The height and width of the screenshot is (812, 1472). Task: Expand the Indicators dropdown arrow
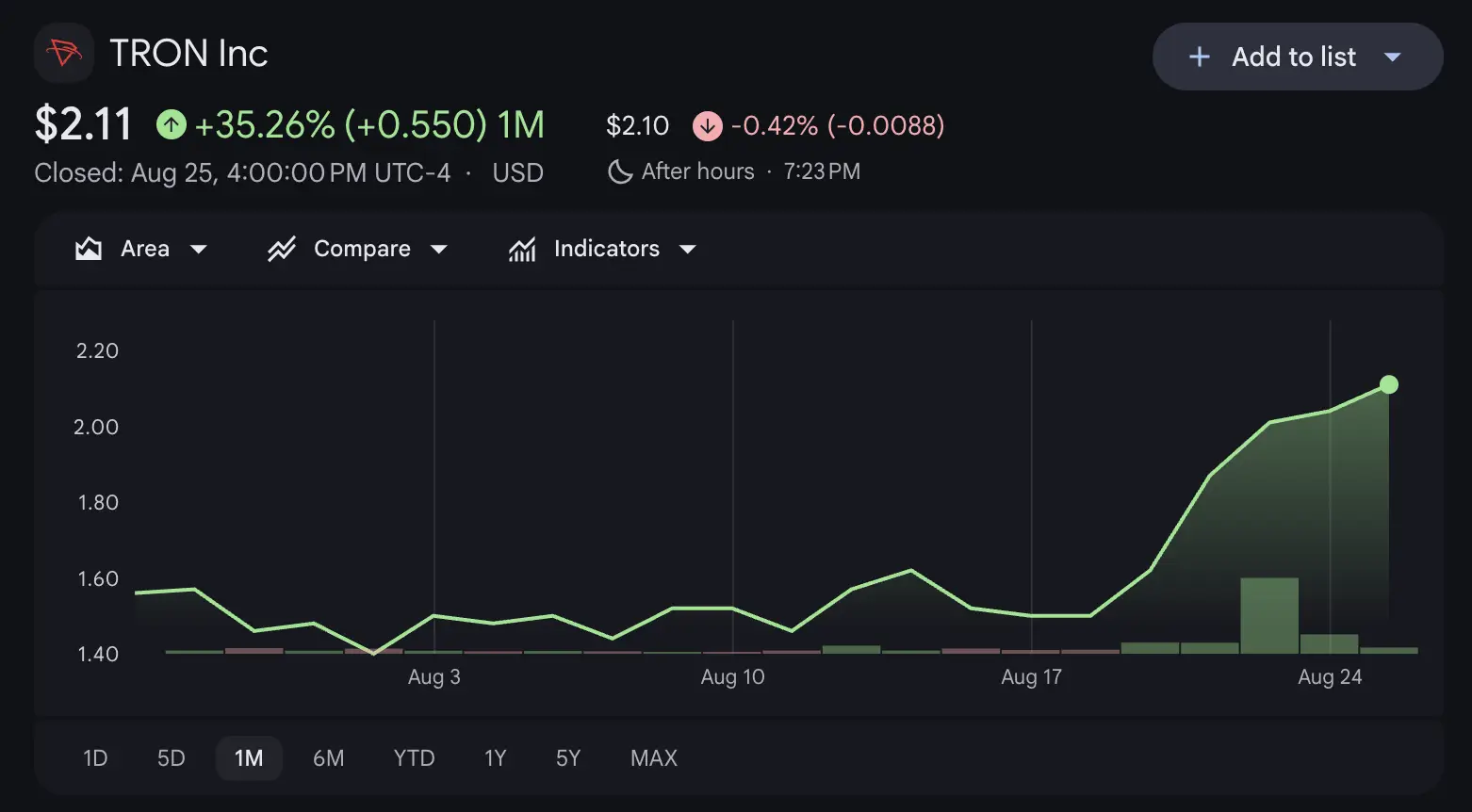point(687,250)
